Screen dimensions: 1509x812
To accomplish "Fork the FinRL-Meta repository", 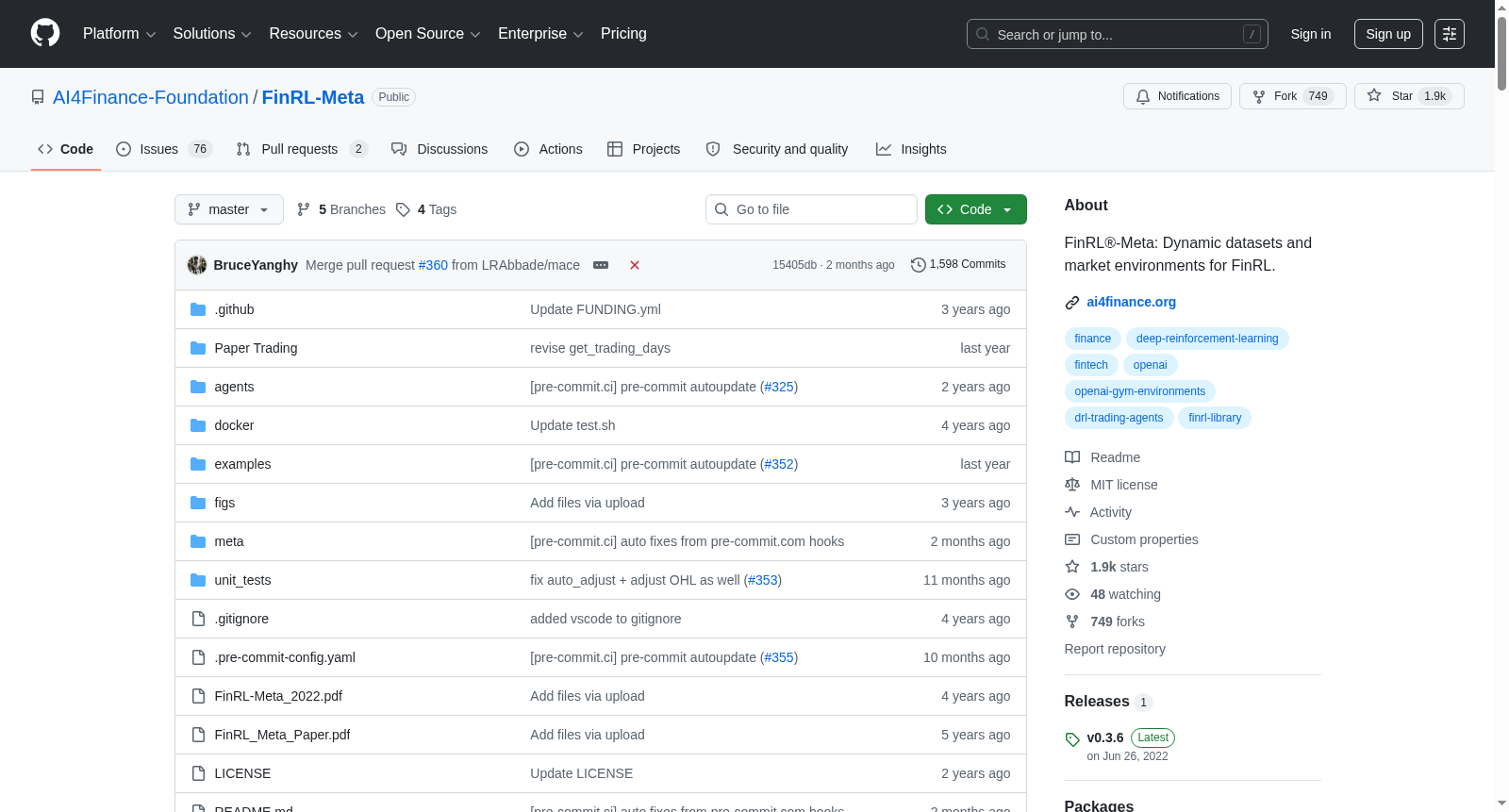I will [1292, 96].
